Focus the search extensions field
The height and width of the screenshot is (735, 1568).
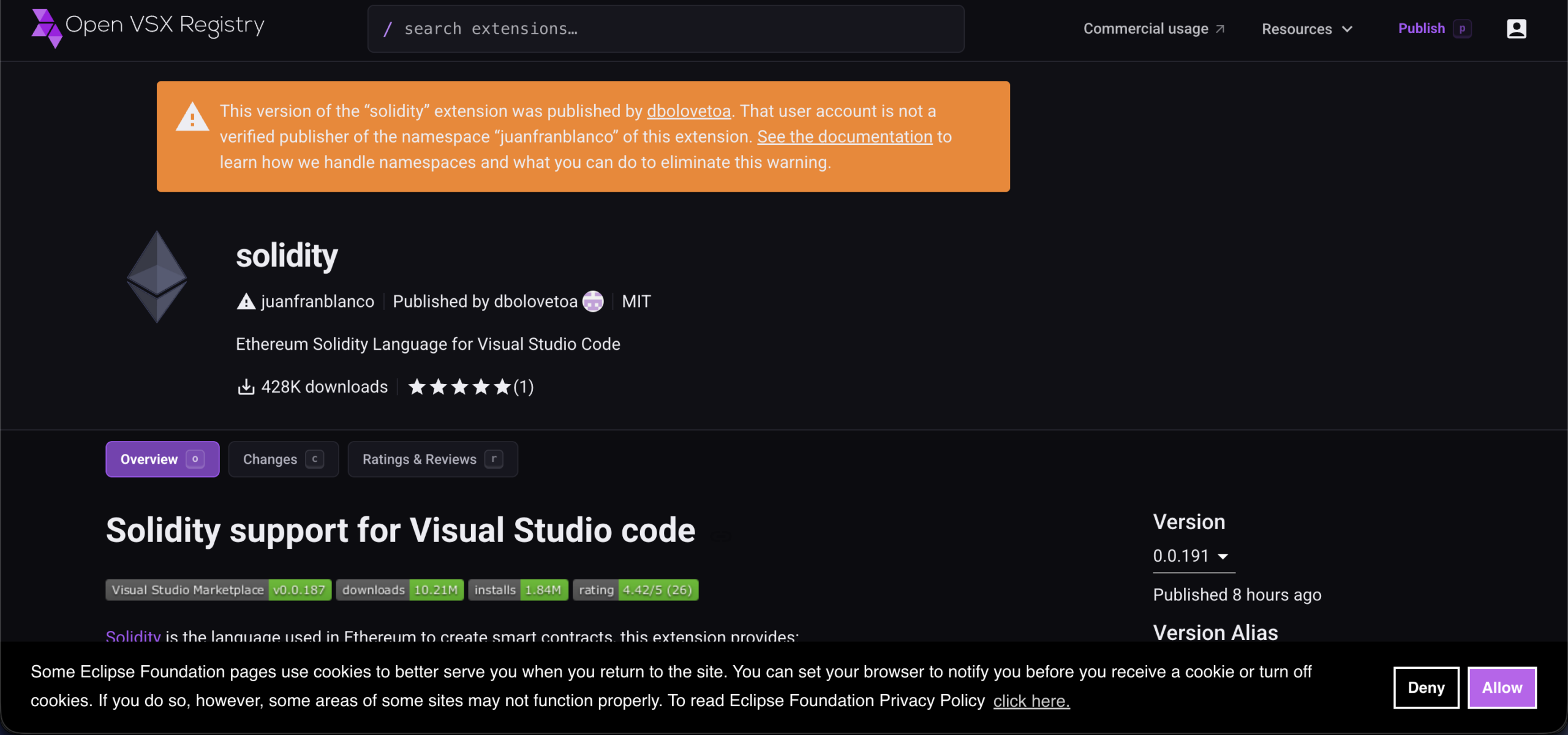(x=666, y=29)
